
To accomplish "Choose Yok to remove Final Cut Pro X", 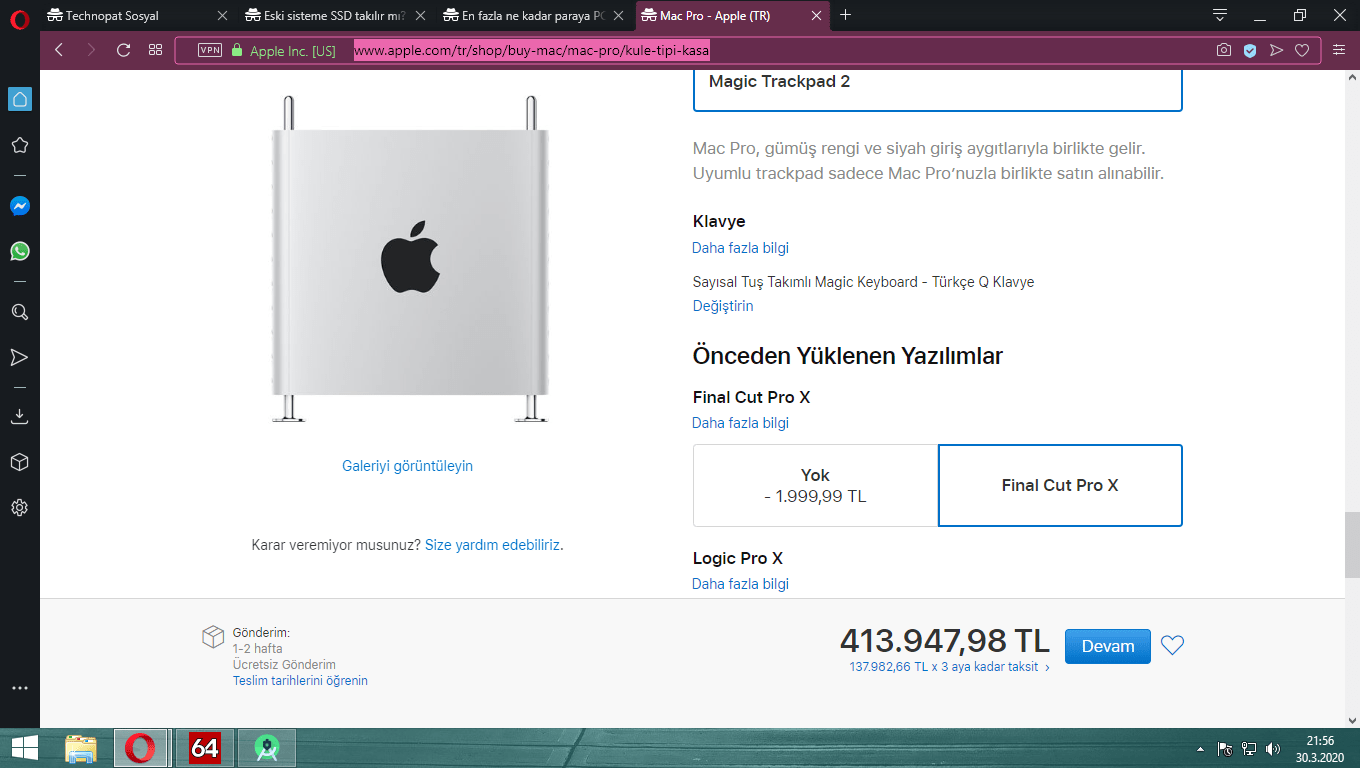I will (x=815, y=485).
